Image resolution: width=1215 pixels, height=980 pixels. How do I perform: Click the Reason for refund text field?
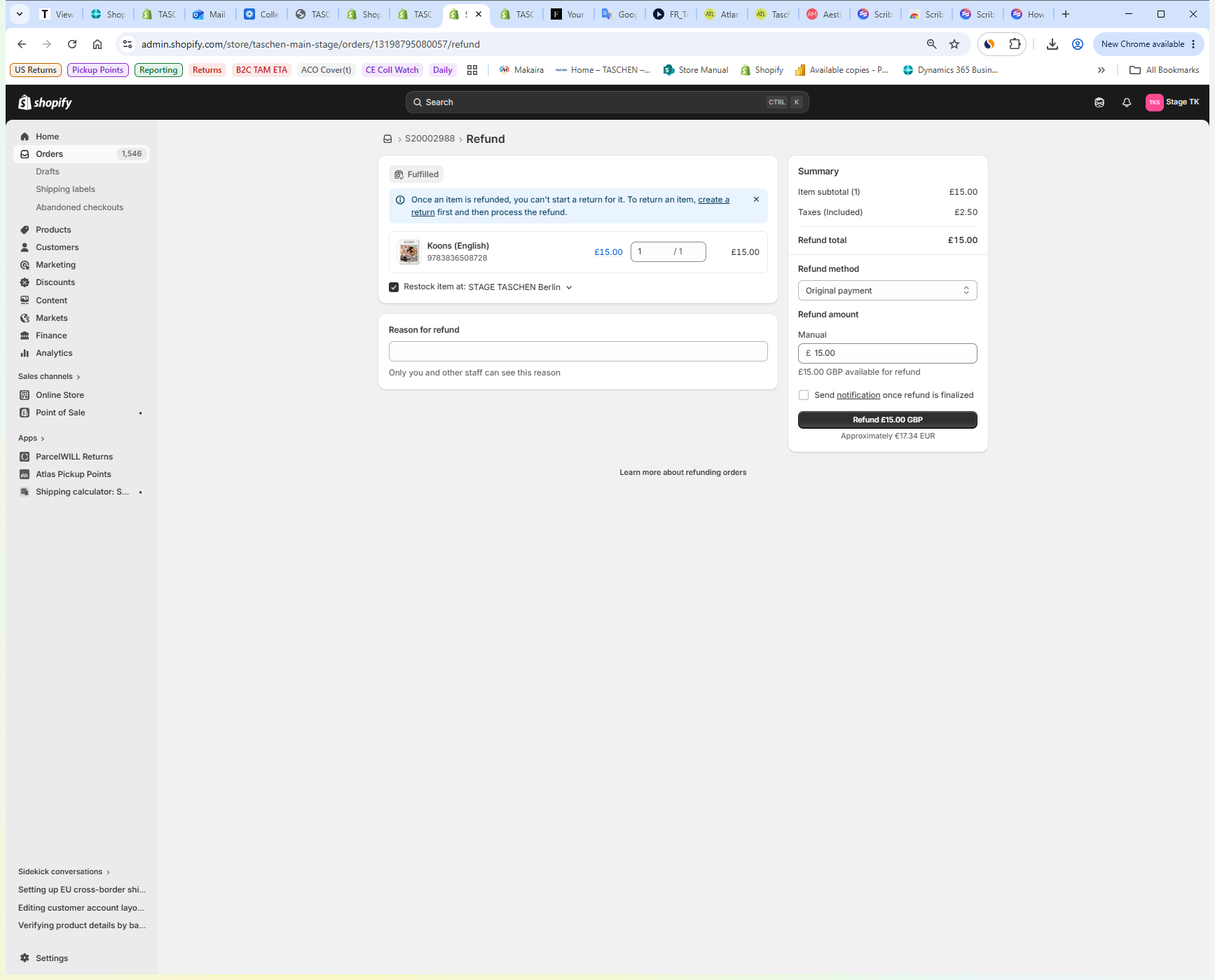click(578, 352)
